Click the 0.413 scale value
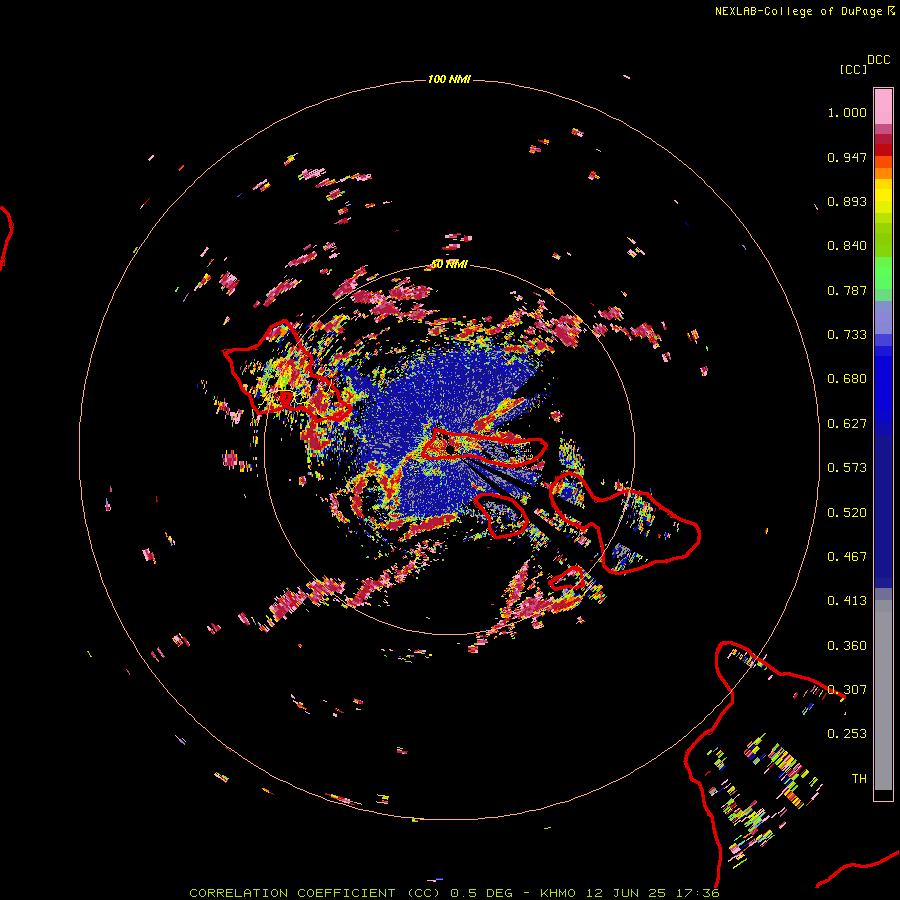Viewport: 900px width, 900px height. 847,601
